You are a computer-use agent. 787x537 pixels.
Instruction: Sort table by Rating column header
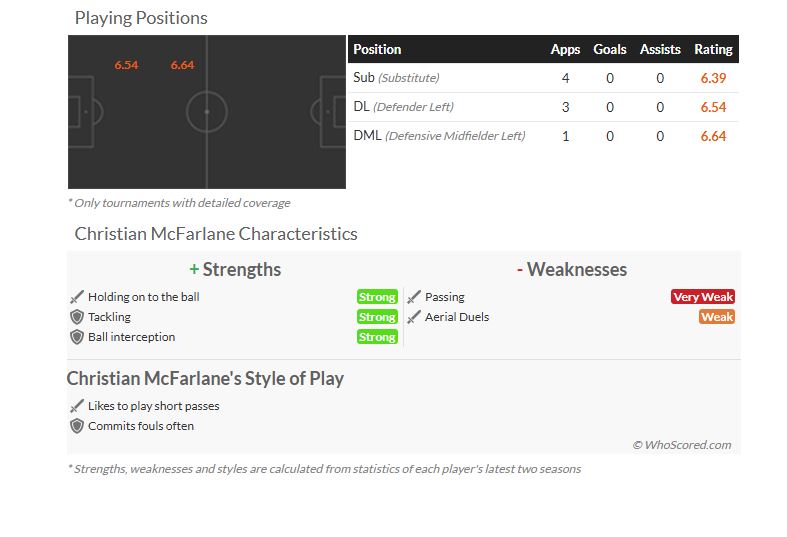coord(713,49)
